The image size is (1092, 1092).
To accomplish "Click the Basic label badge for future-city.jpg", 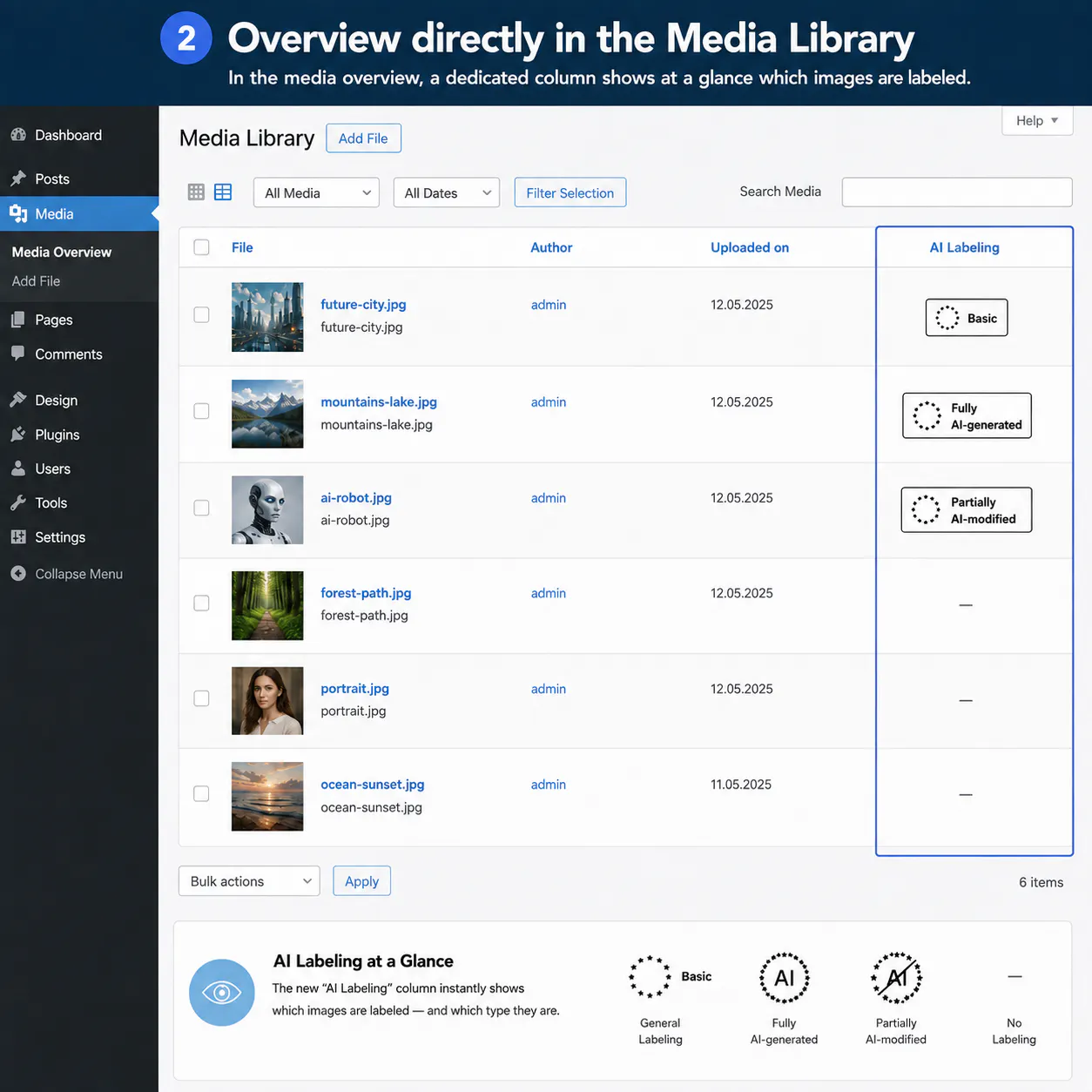I will click(967, 318).
